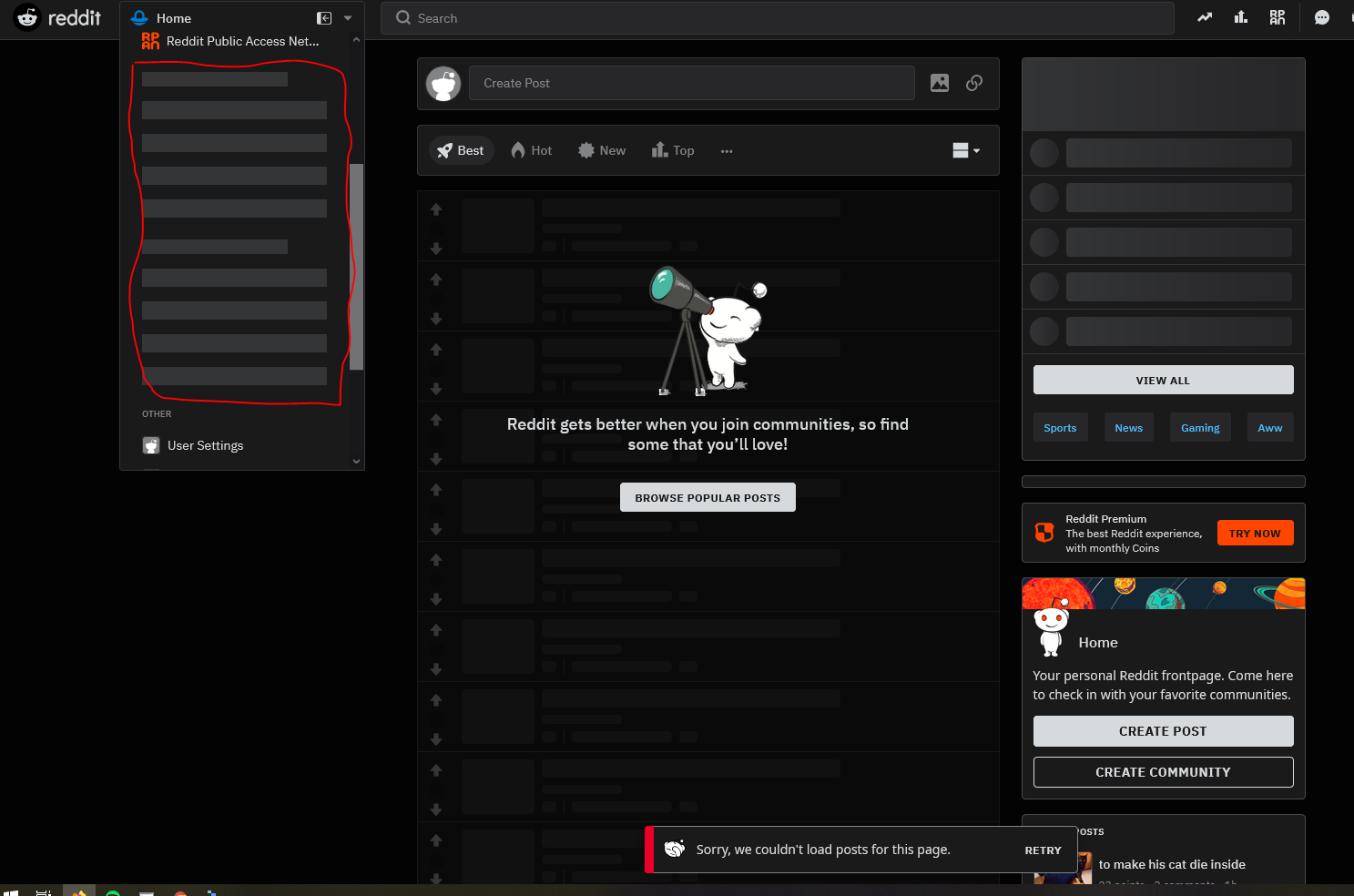Click the View All communities button

tap(1163, 380)
